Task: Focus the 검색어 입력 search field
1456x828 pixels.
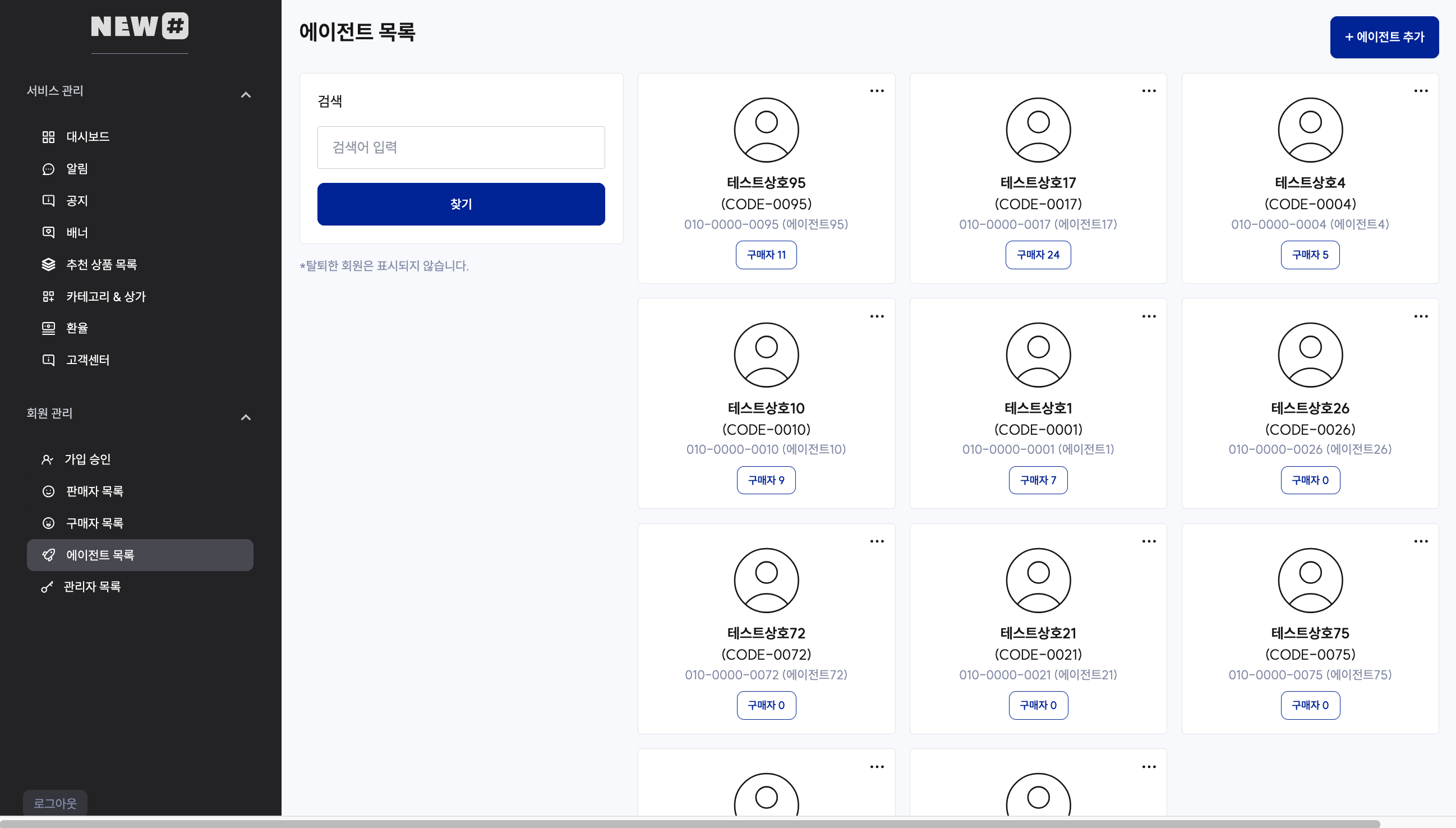Action: click(x=460, y=148)
